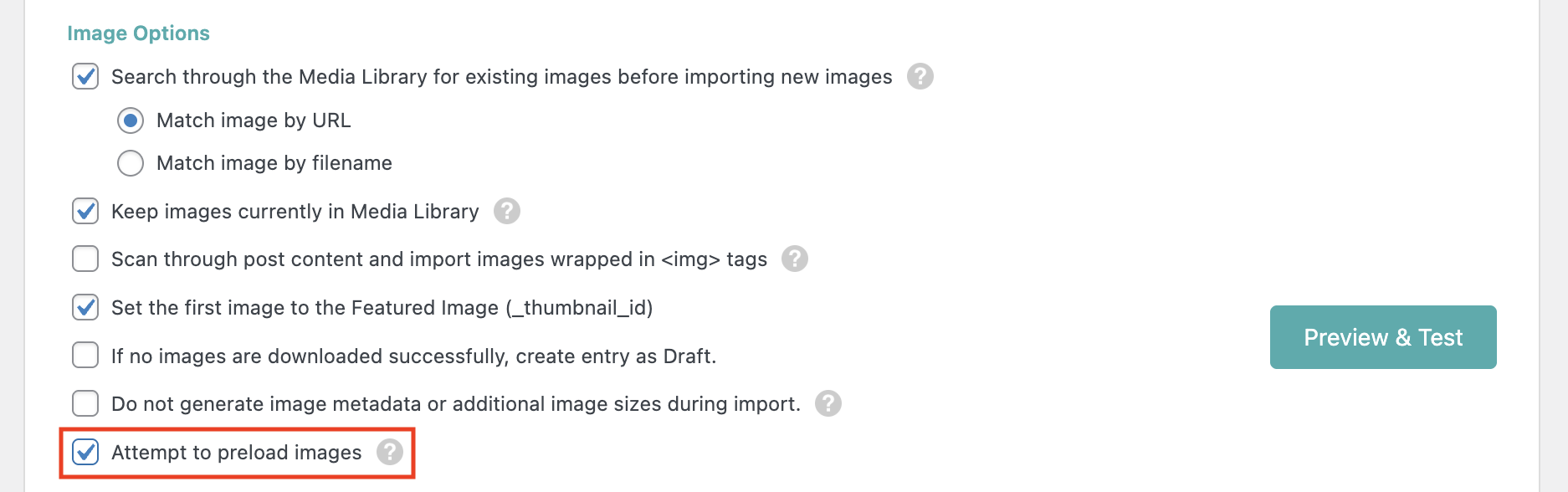Show help for scanning img tags option
This screenshot has width=1568, height=492.
pyautogui.click(x=794, y=259)
